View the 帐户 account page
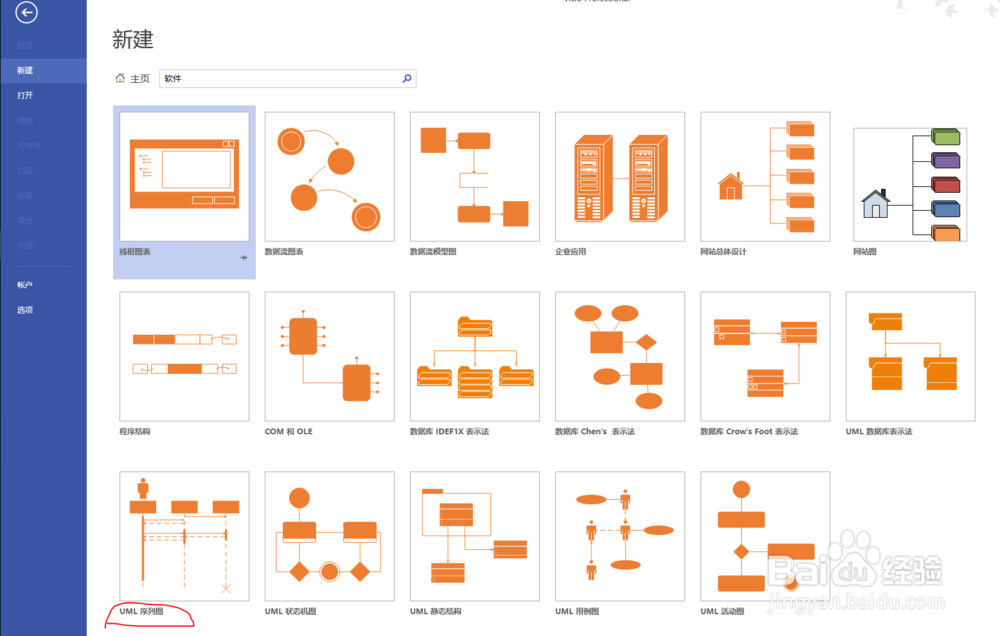This screenshot has height=636, width=1000. [x=26, y=284]
